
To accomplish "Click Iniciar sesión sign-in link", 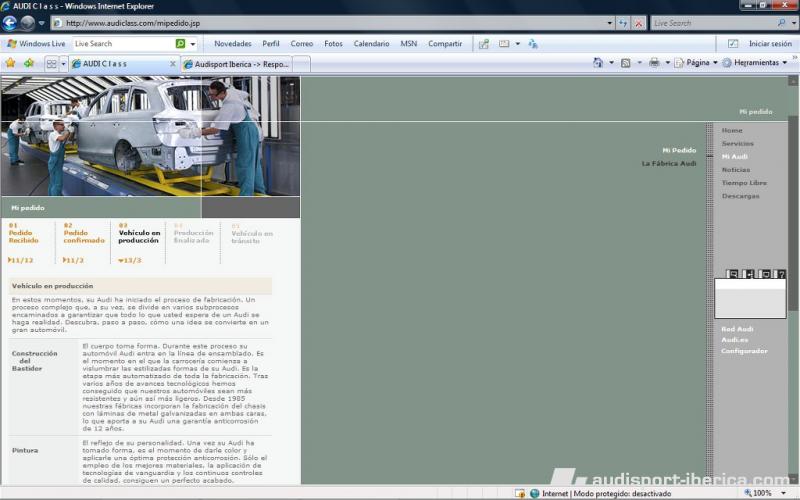I will coord(770,44).
